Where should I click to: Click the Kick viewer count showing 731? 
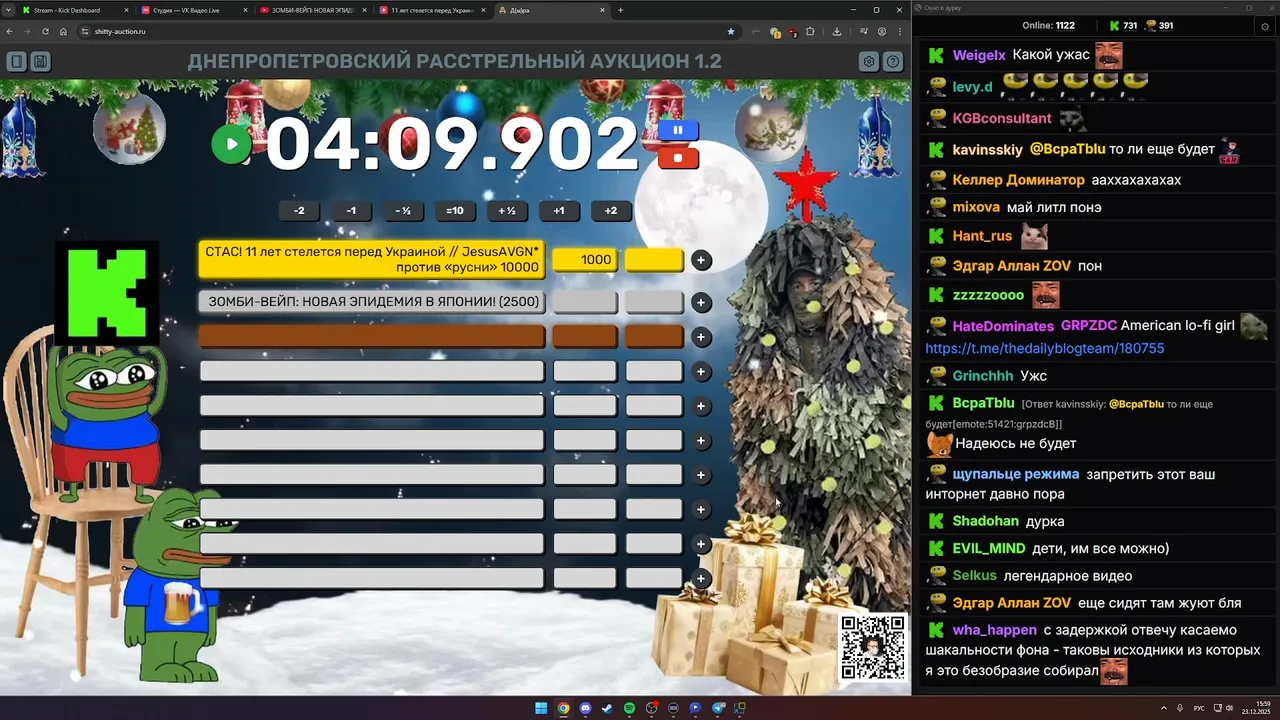pyautogui.click(x=1122, y=25)
